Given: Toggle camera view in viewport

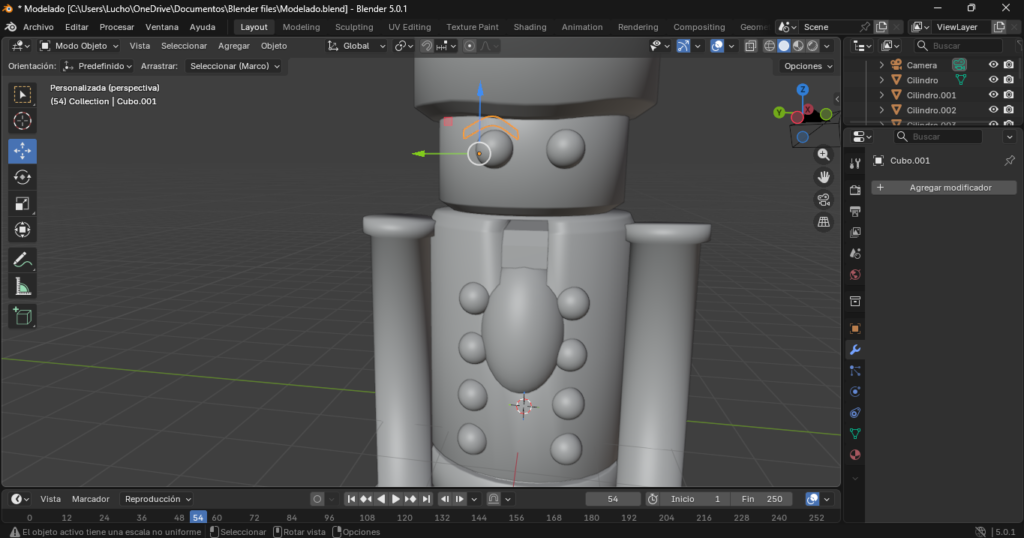Looking at the screenshot, I should click(824, 199).
